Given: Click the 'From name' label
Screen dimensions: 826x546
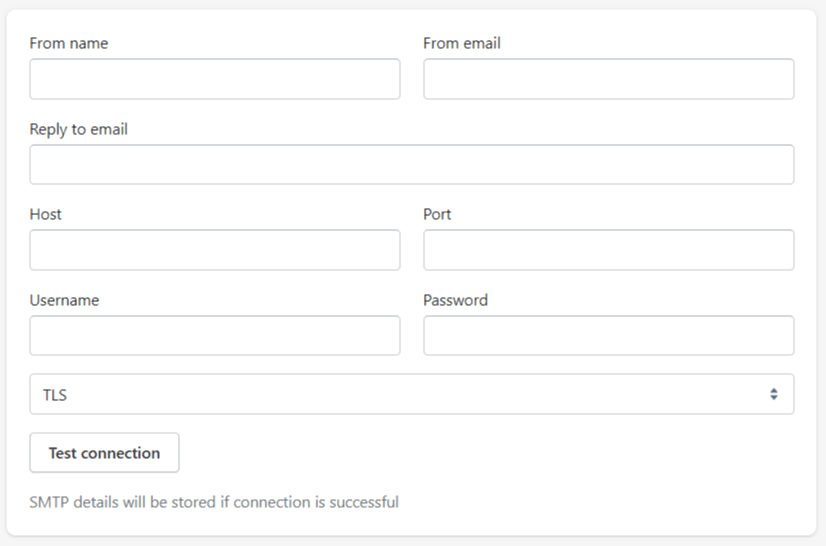Looking at the screenshot, I should coord(69,43).
